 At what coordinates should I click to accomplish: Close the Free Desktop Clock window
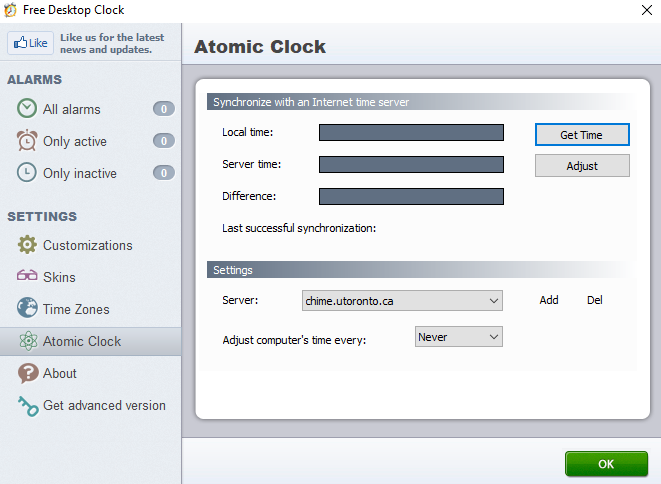pyautogui.click(x=647, y=10)
